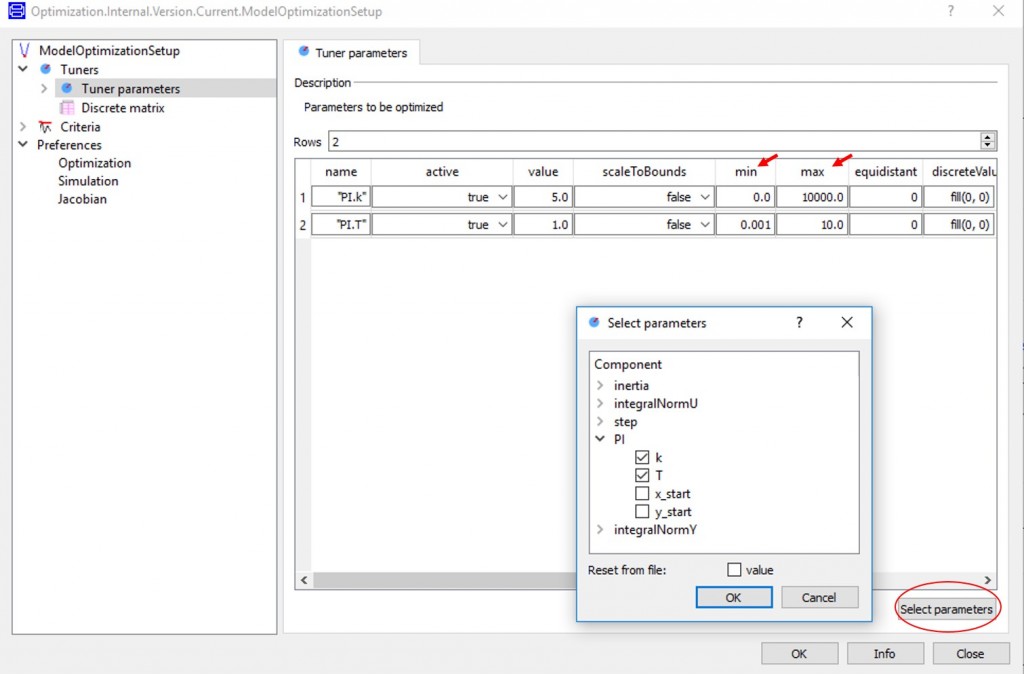
Task: Check the y_start parameter checkbox
Action: point(642,511)
